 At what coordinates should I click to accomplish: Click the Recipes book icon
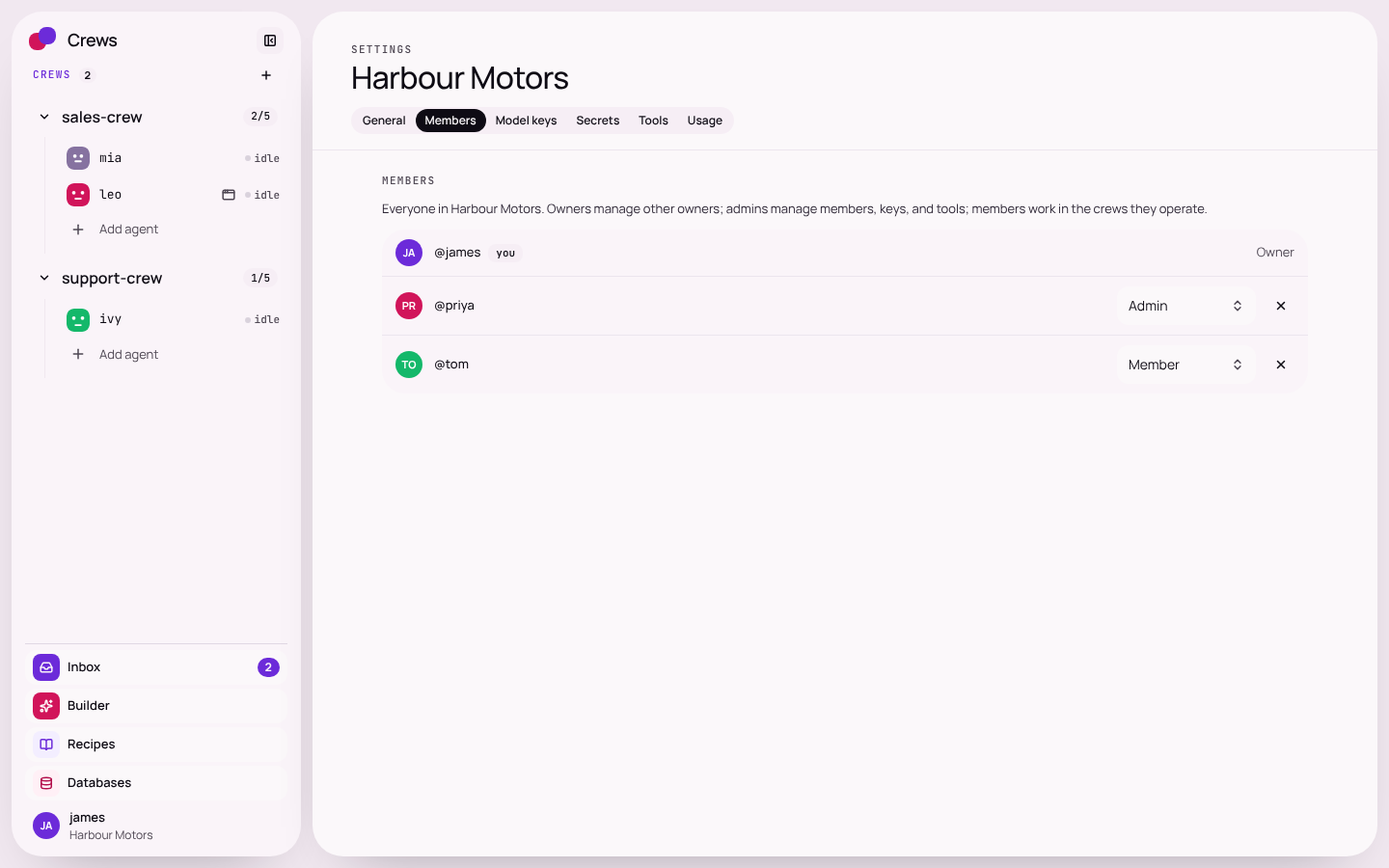click(x=46, y=745)
